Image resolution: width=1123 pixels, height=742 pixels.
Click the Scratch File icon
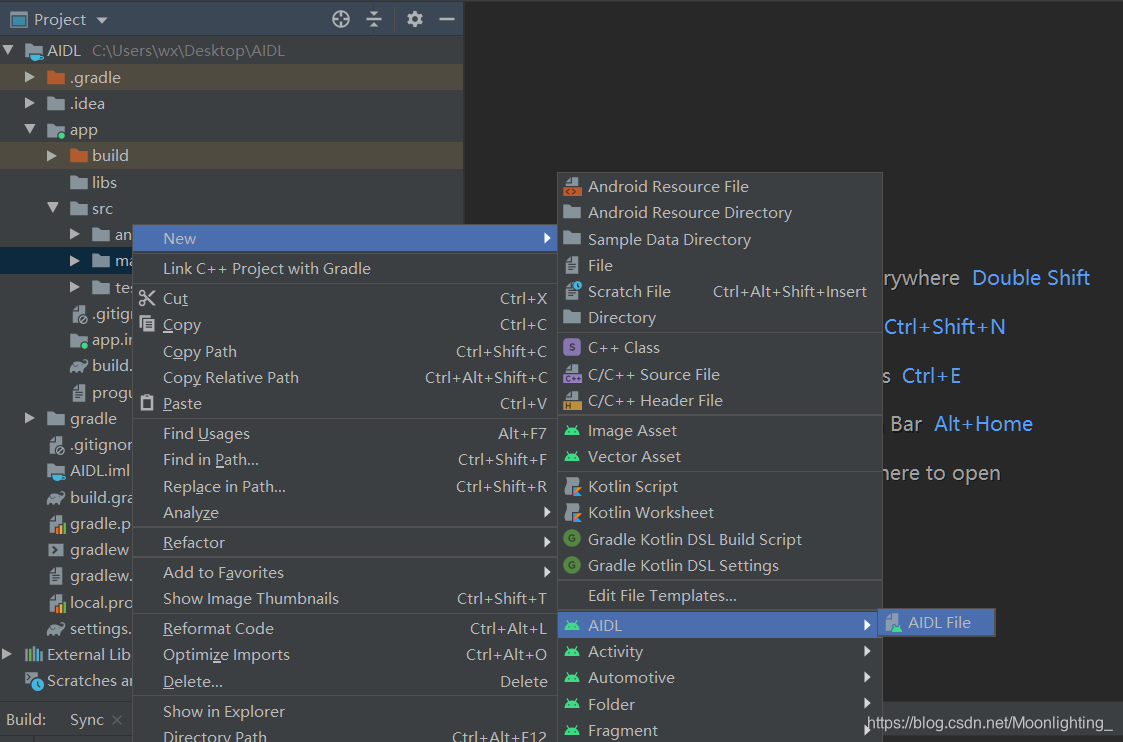[x=572, y=291]
